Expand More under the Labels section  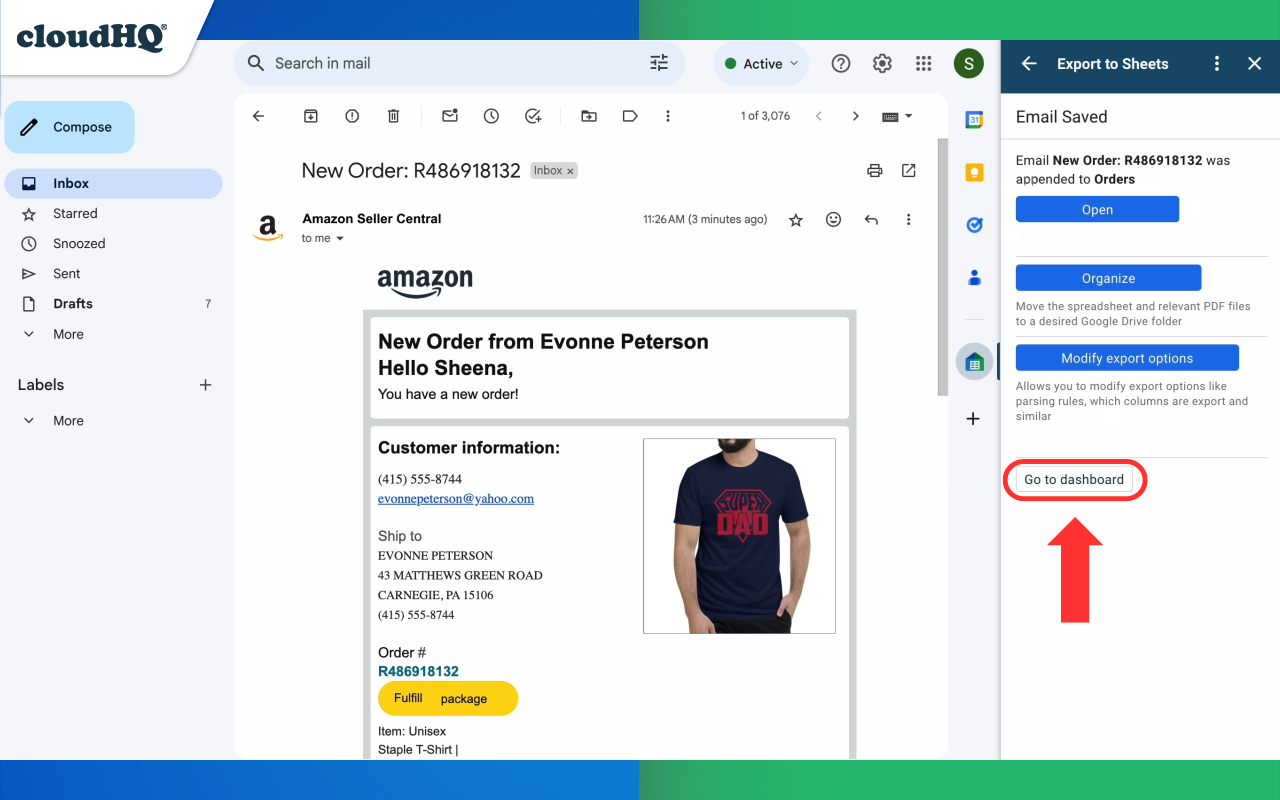click(x=67, y=420)
